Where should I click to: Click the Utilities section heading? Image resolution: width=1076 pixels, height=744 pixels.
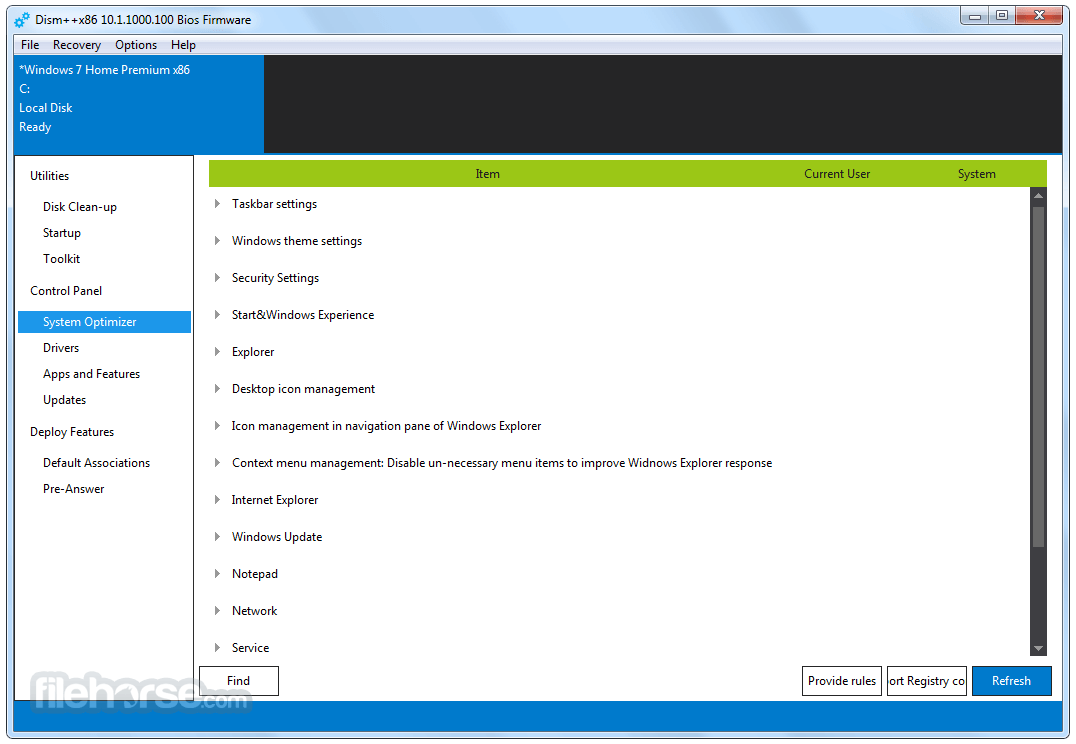click(x=49, y=176)
